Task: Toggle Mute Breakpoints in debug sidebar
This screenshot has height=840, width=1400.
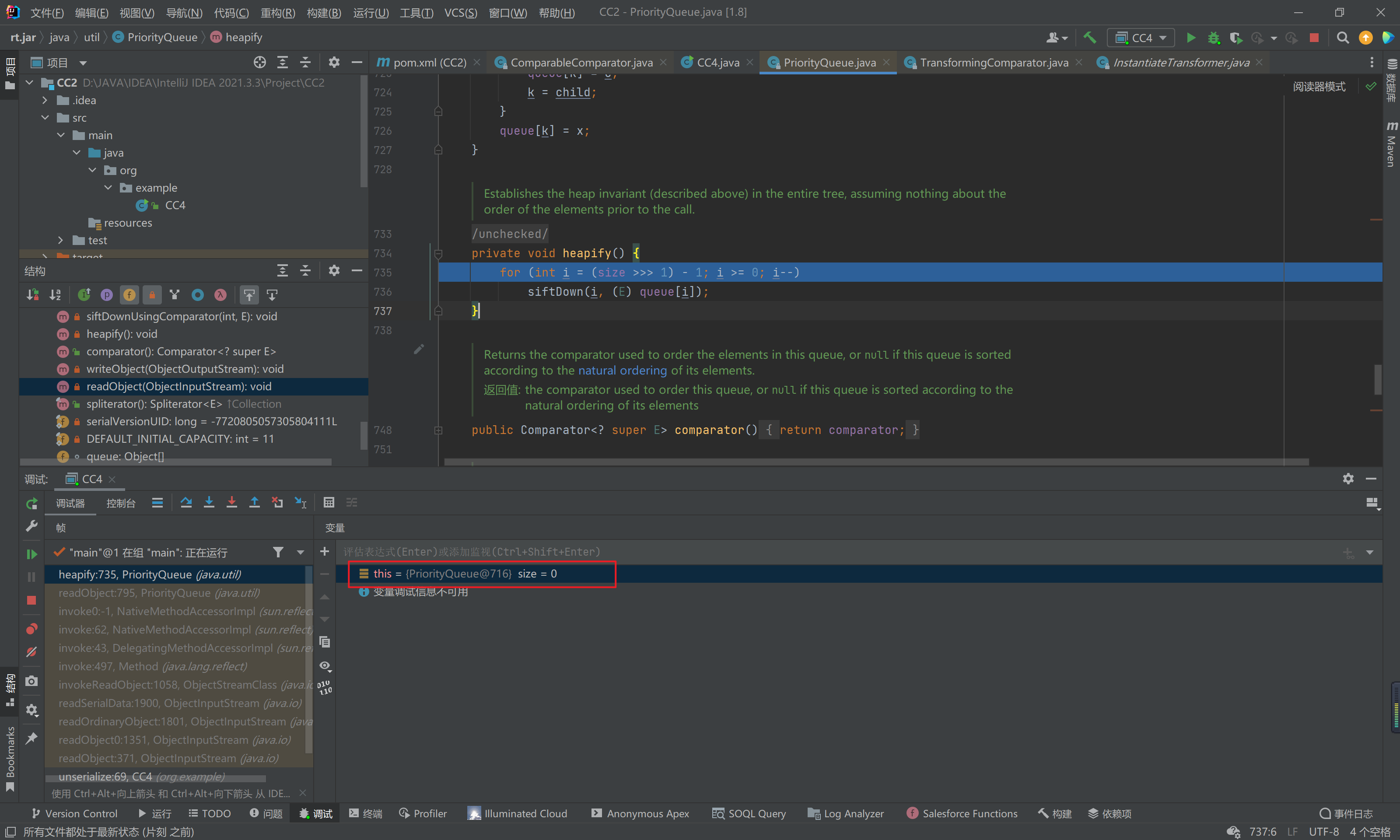Action: [x=31, y=652]
